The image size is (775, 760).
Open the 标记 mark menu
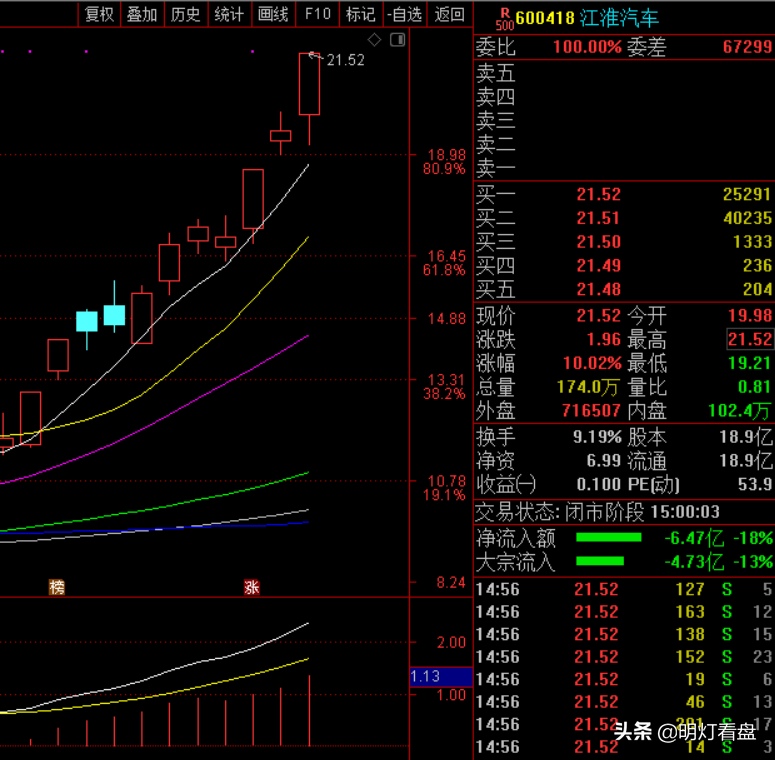click(360, 14)
